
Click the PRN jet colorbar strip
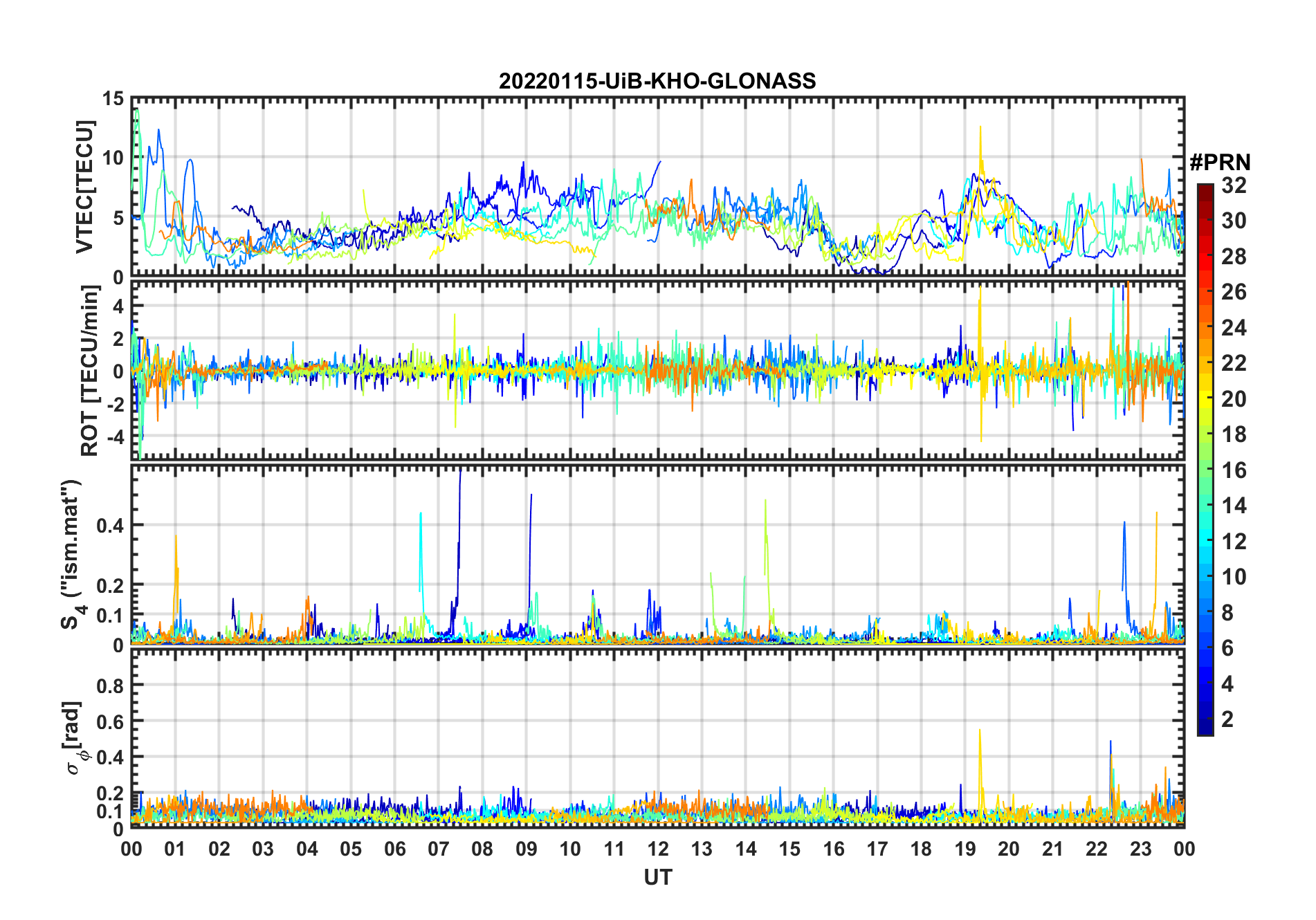(1205, 459)
